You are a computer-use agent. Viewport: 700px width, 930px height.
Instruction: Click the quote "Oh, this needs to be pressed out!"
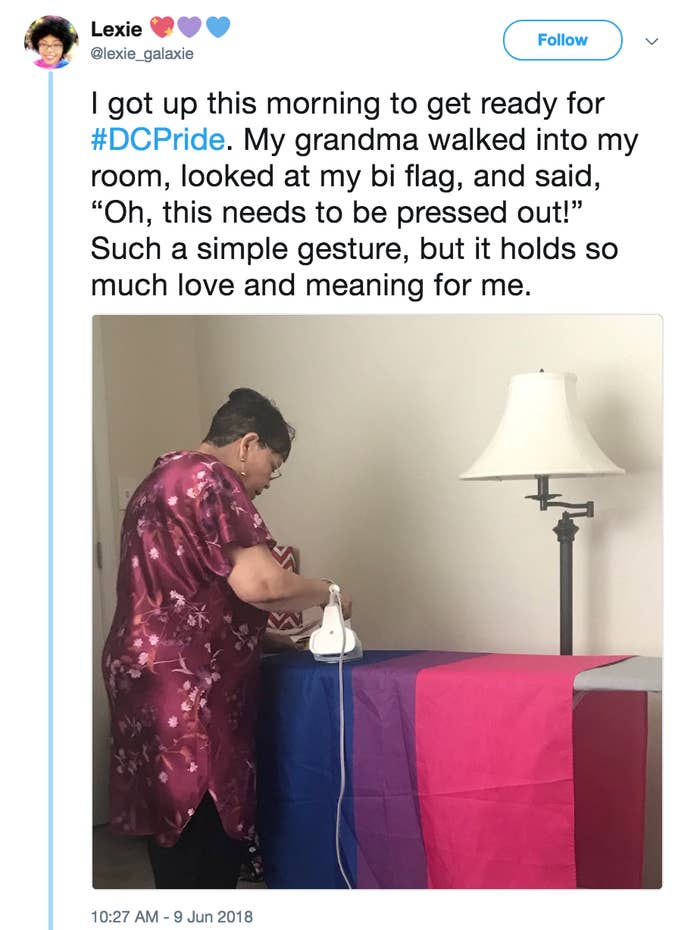point(339,212)
